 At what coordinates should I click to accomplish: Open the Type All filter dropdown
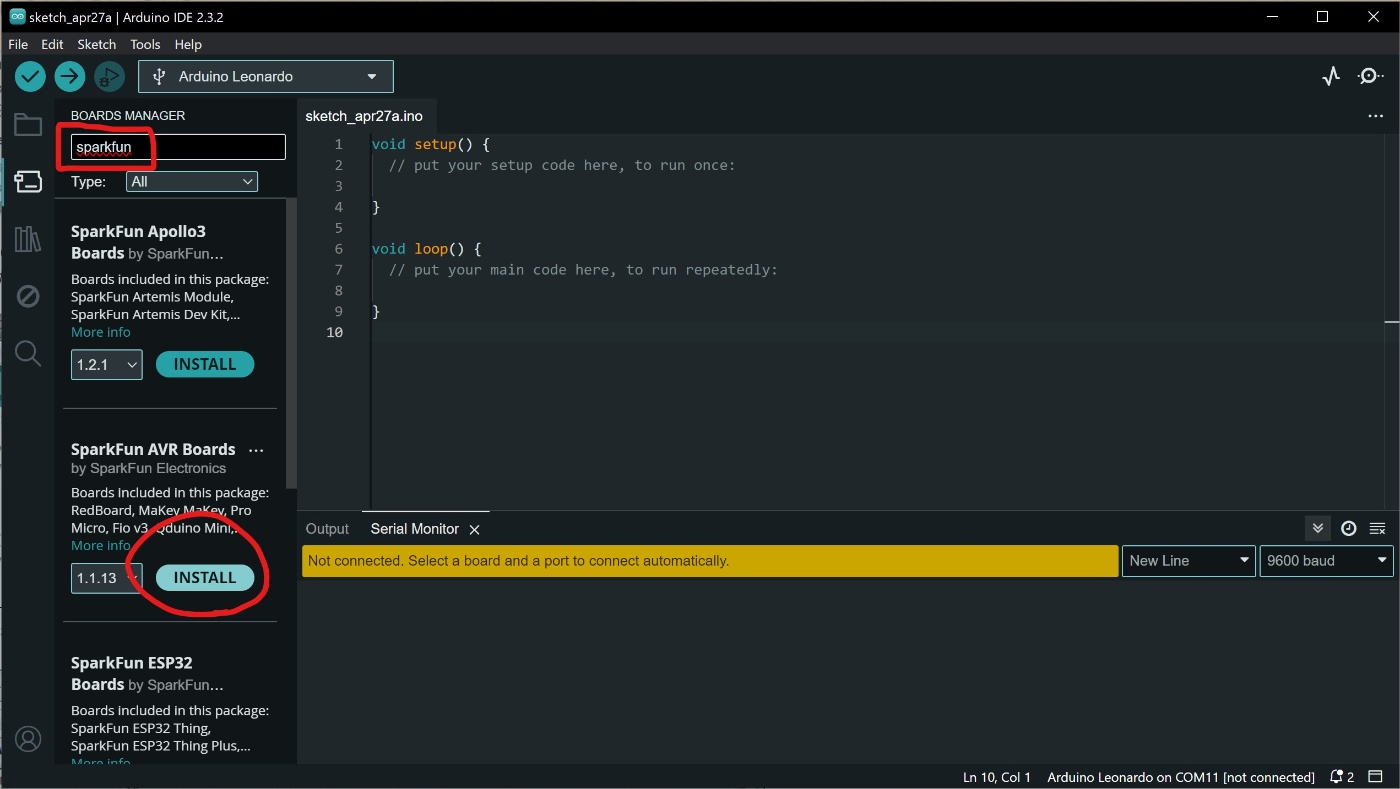(192, 181)
